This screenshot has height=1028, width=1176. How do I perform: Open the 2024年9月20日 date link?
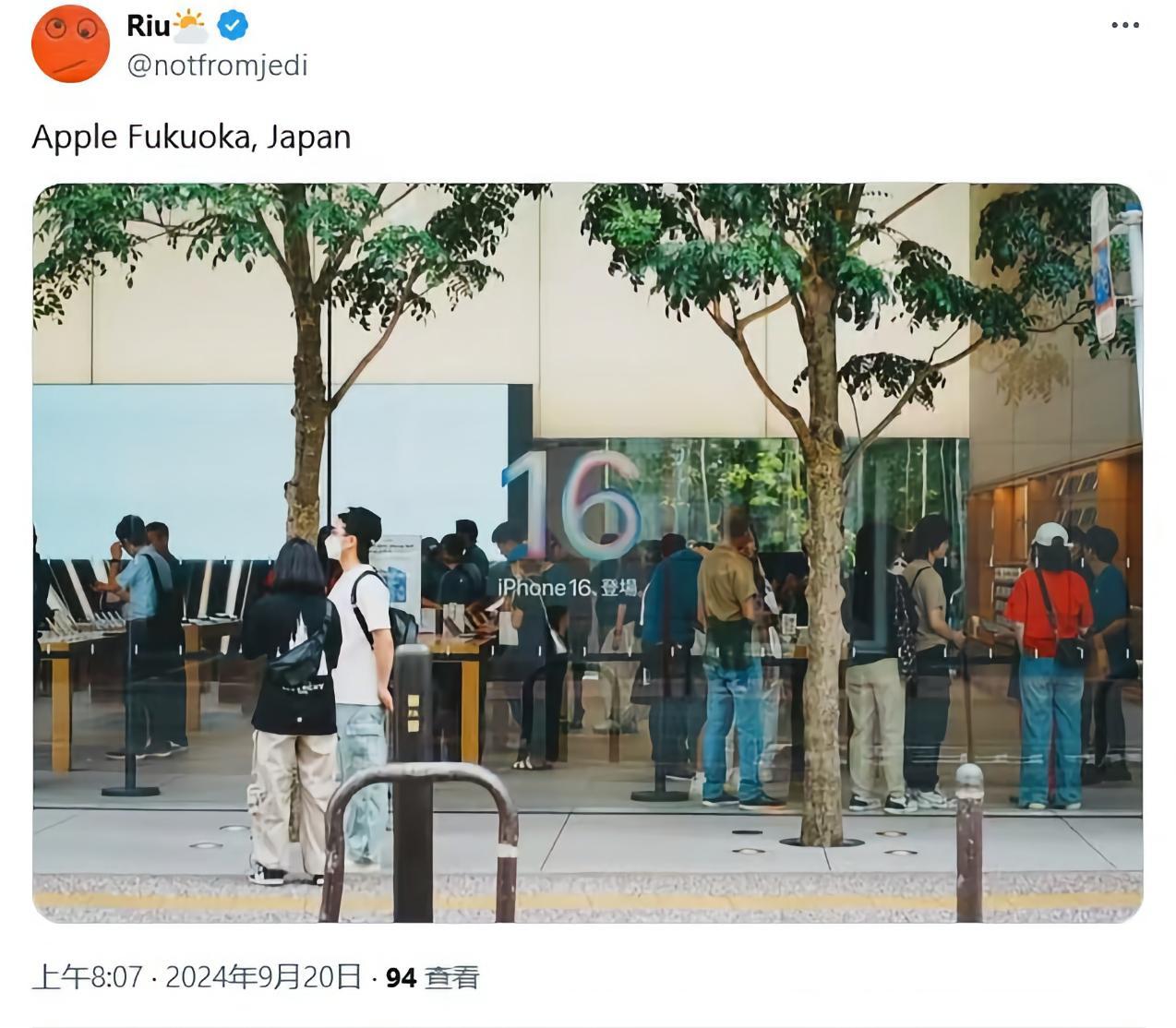click(x=263, y=977)
